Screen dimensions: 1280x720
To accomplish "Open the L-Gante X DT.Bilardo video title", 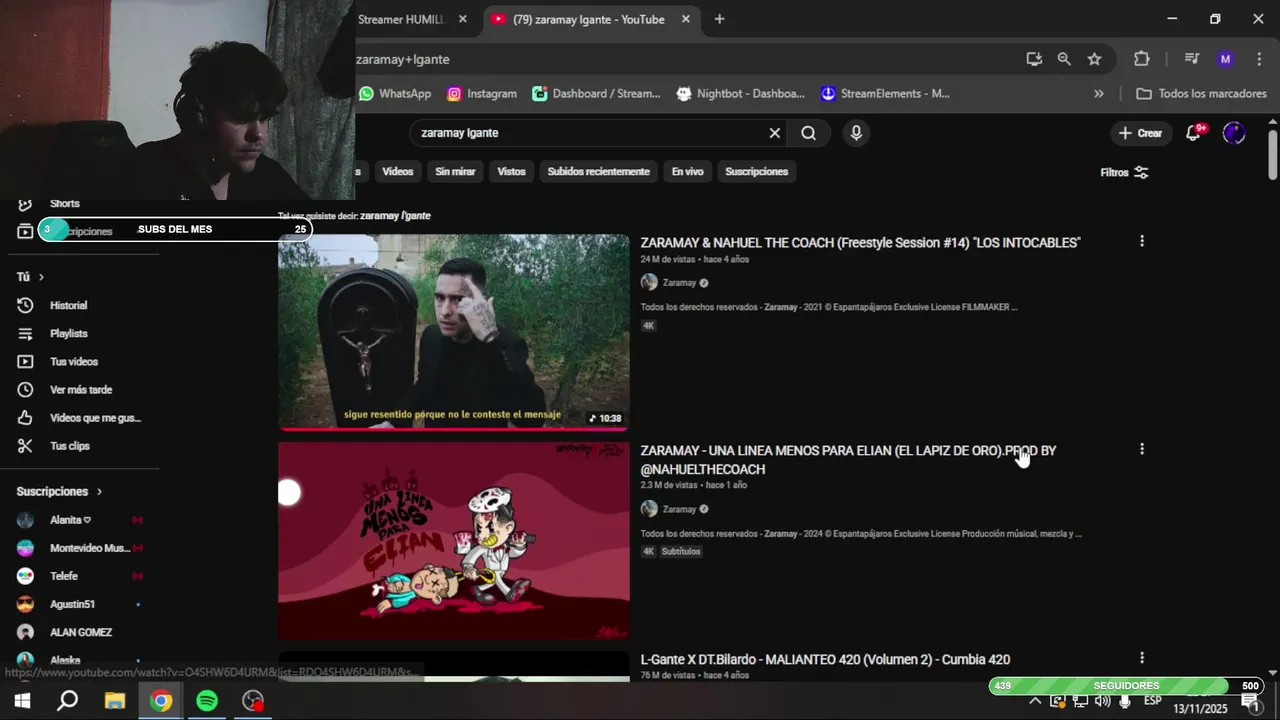I will click(825, 660).
